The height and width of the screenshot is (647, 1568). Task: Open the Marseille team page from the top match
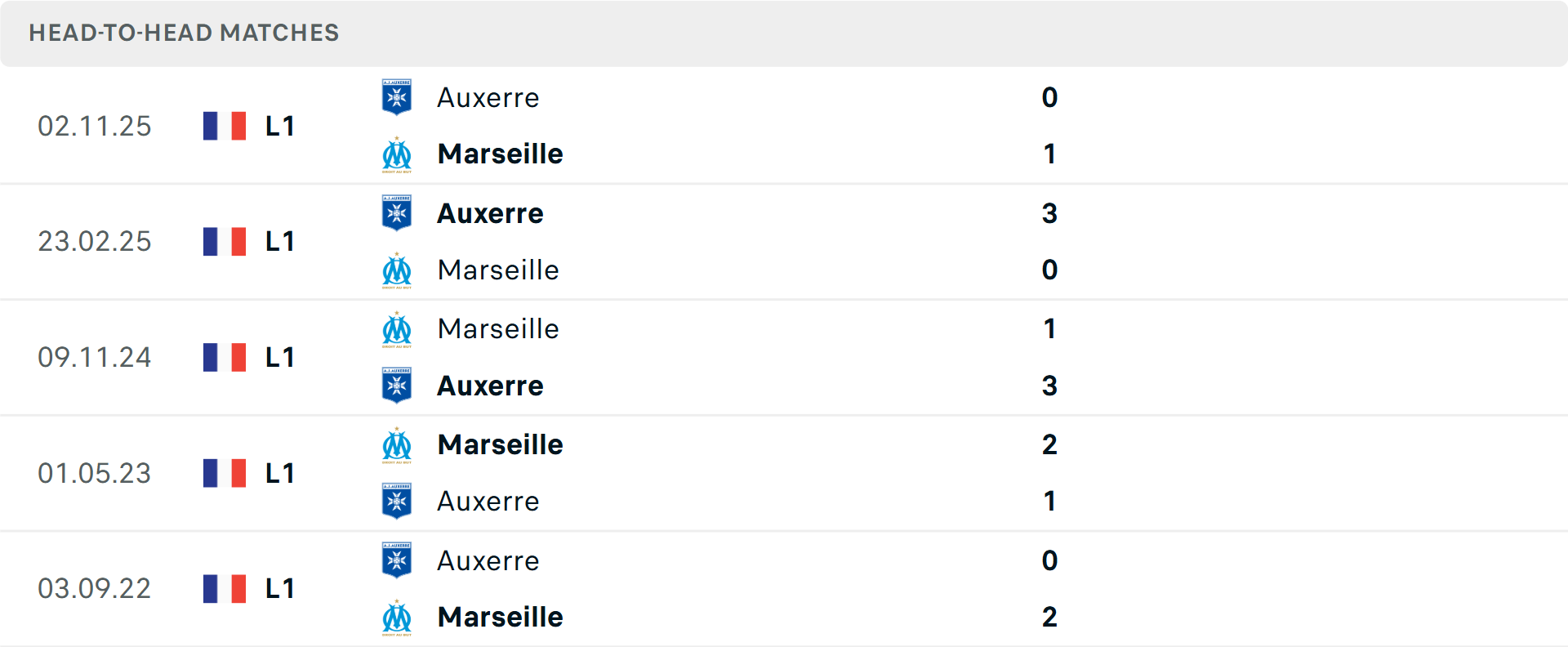500,154
